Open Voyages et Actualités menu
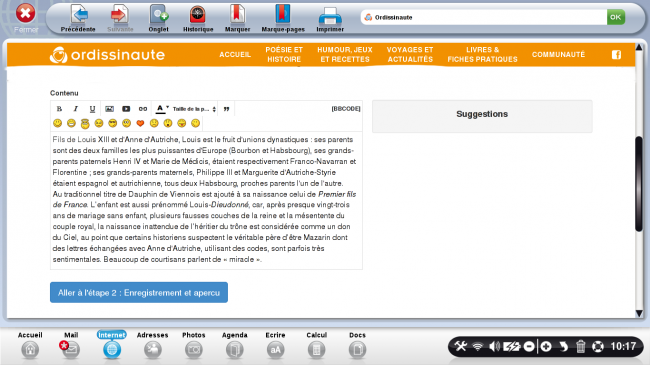This screenshot has width=650, height=365. click(410, 54)
